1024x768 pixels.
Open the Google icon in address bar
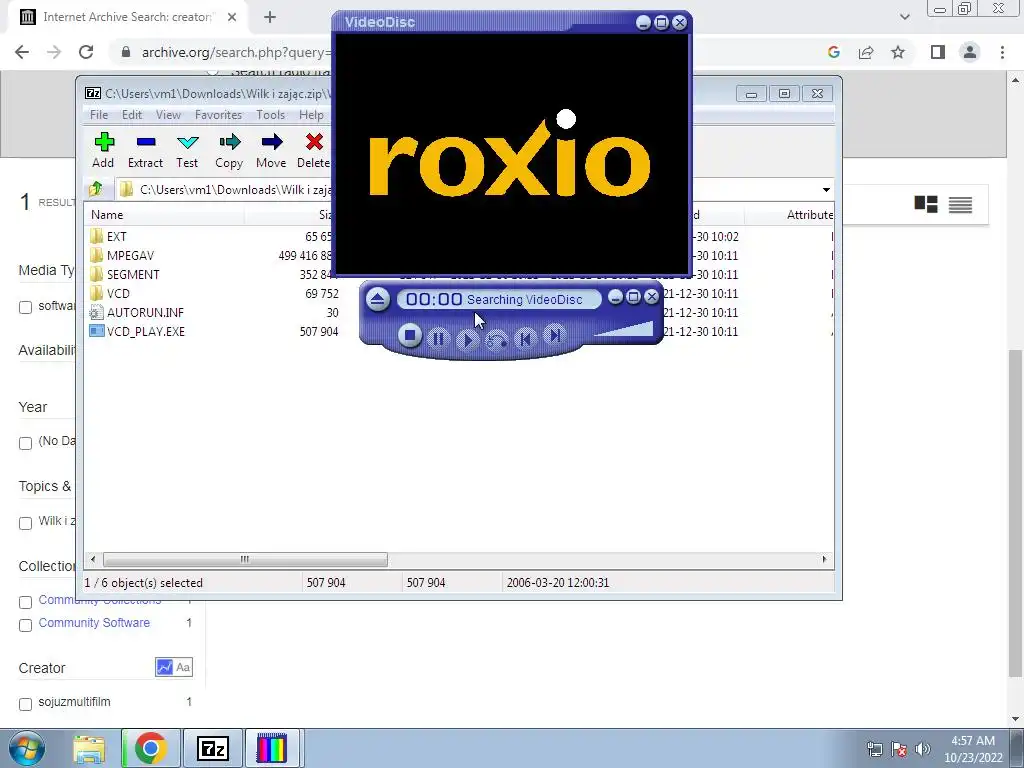(x=833, y=52)
